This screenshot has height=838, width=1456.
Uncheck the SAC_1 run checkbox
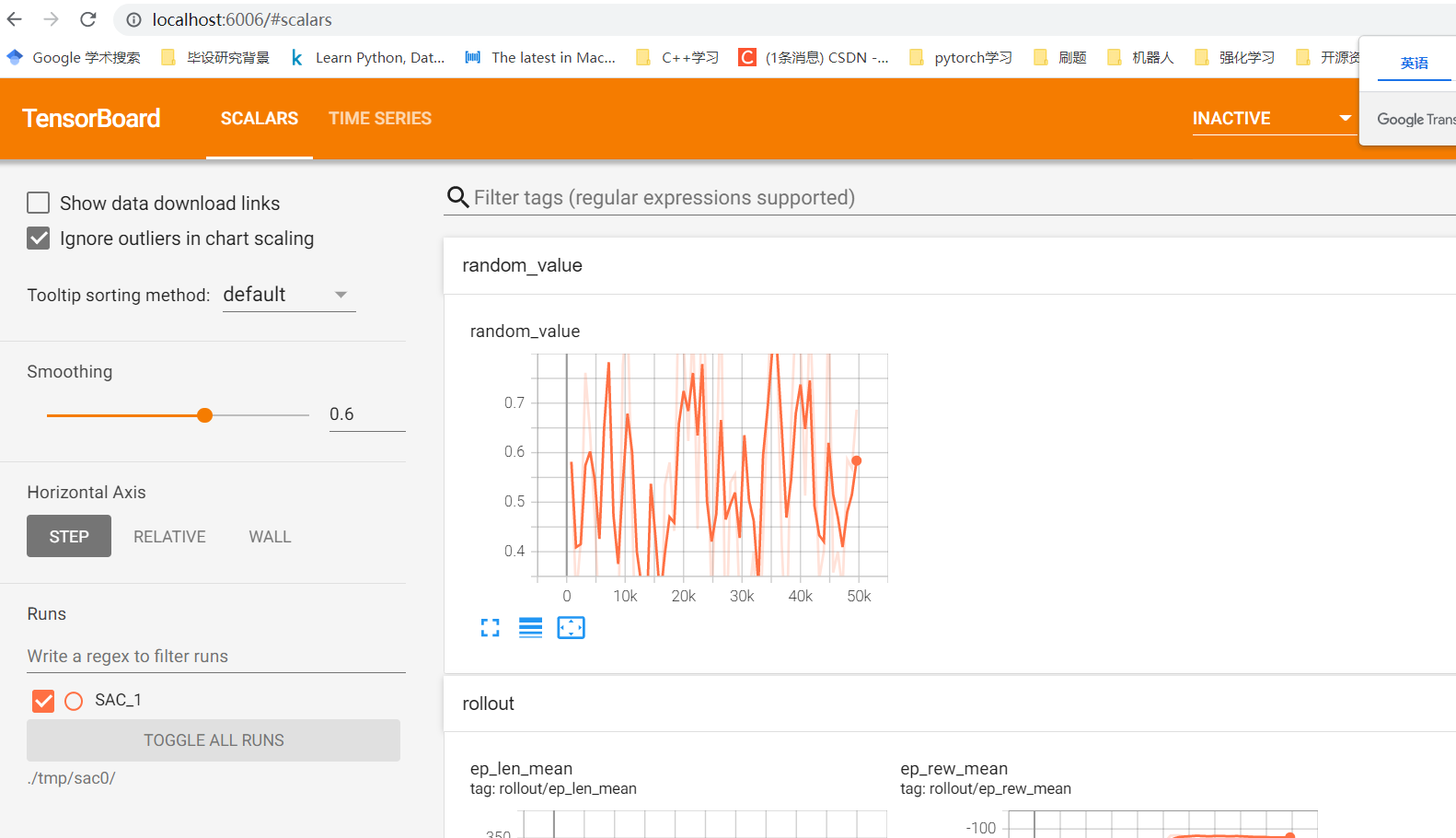coord(43,701)
